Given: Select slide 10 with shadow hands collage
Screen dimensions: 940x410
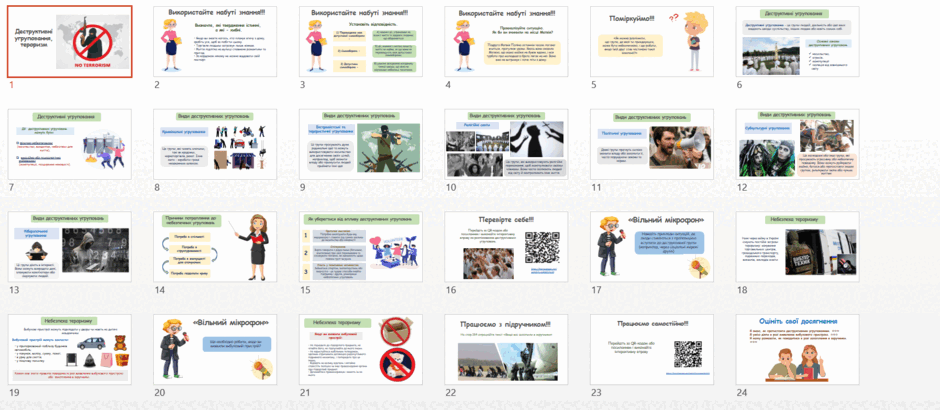Looking at the screenshot, I should pos(506,144).
